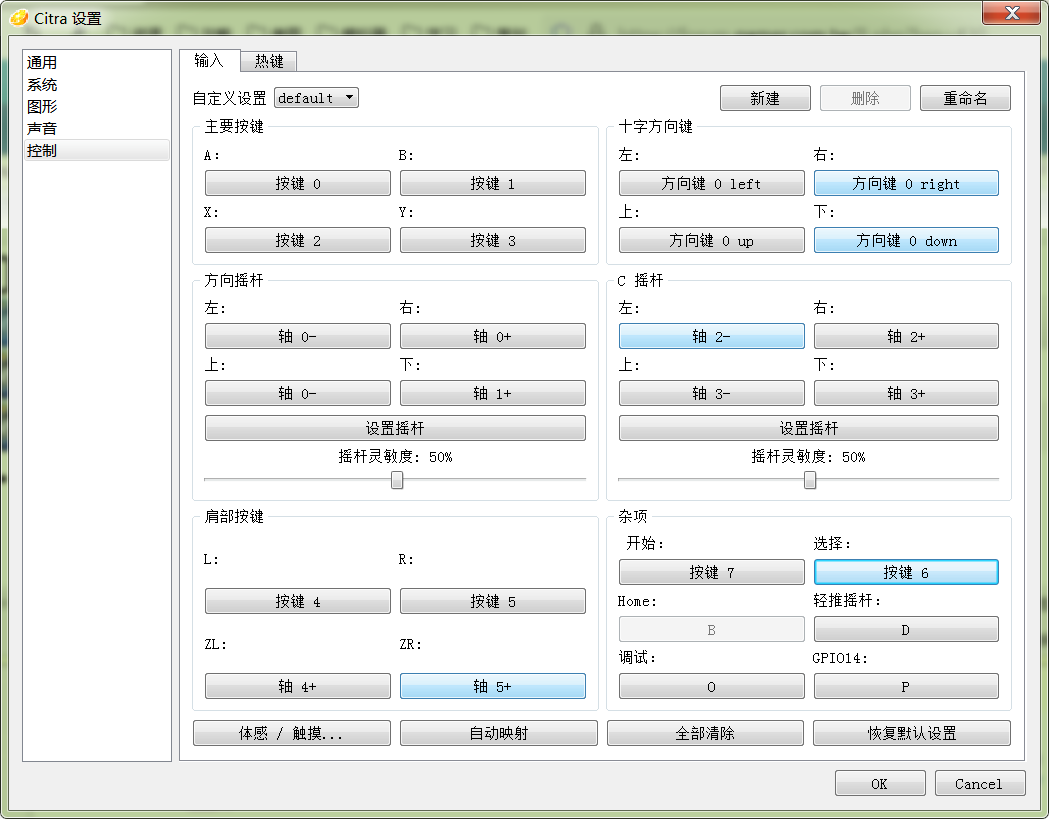Change D-pad down binding 方向键 0 down

tap(906, 240)
